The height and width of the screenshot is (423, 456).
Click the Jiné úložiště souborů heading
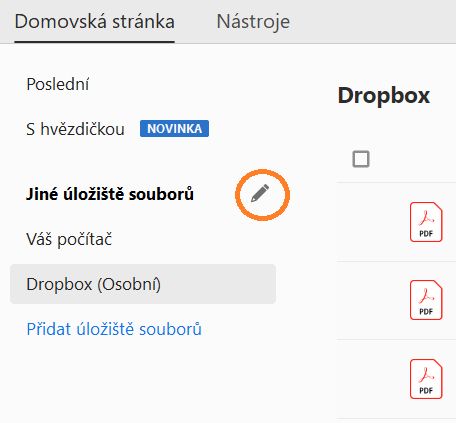click(x=110, y=194)
